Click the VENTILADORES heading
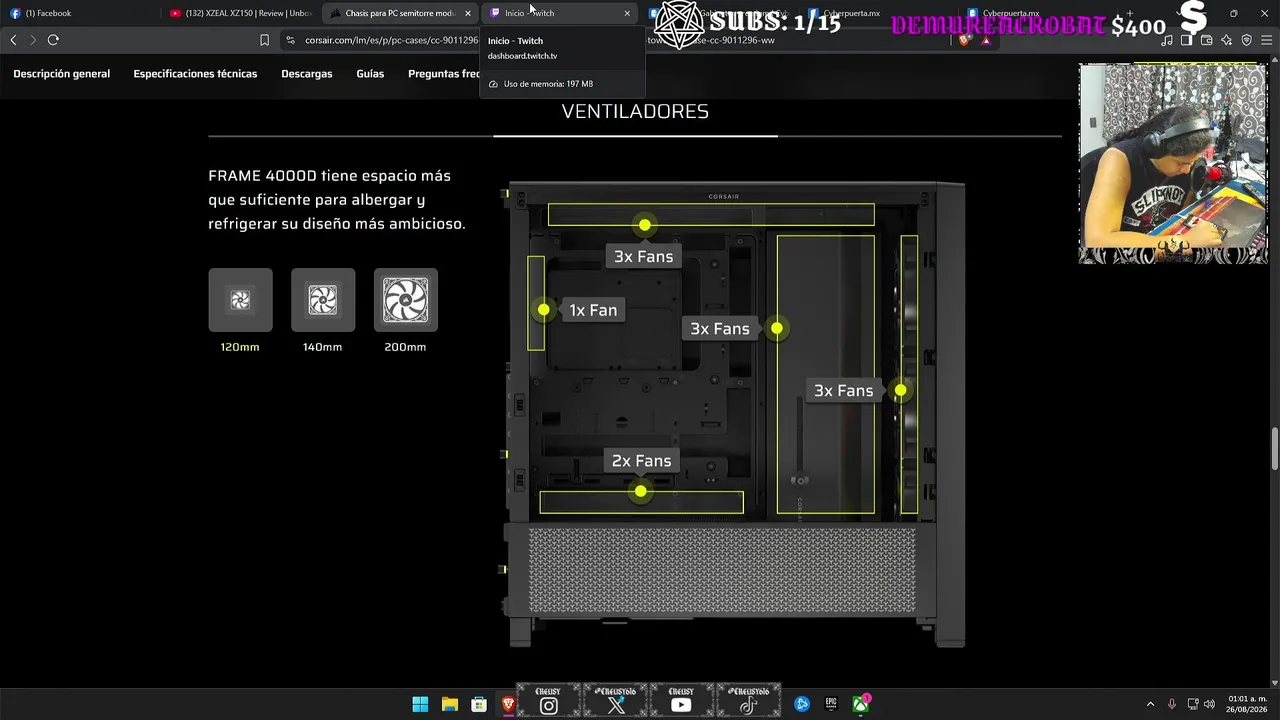Image resolution: width=1280 pixels, height=720 pixels. pos(635,111)
